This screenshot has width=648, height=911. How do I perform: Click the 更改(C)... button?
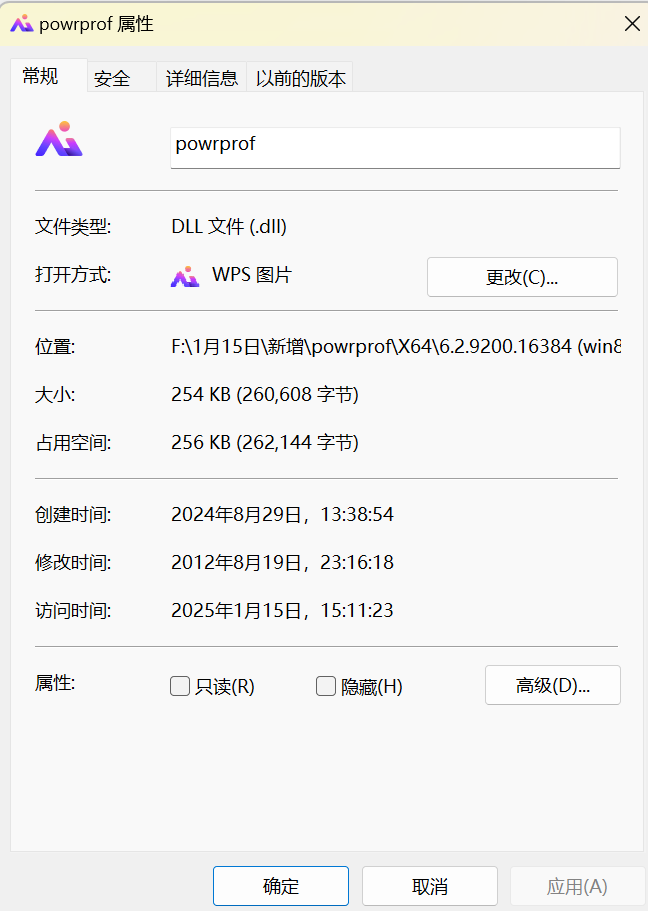pos(522,277)
